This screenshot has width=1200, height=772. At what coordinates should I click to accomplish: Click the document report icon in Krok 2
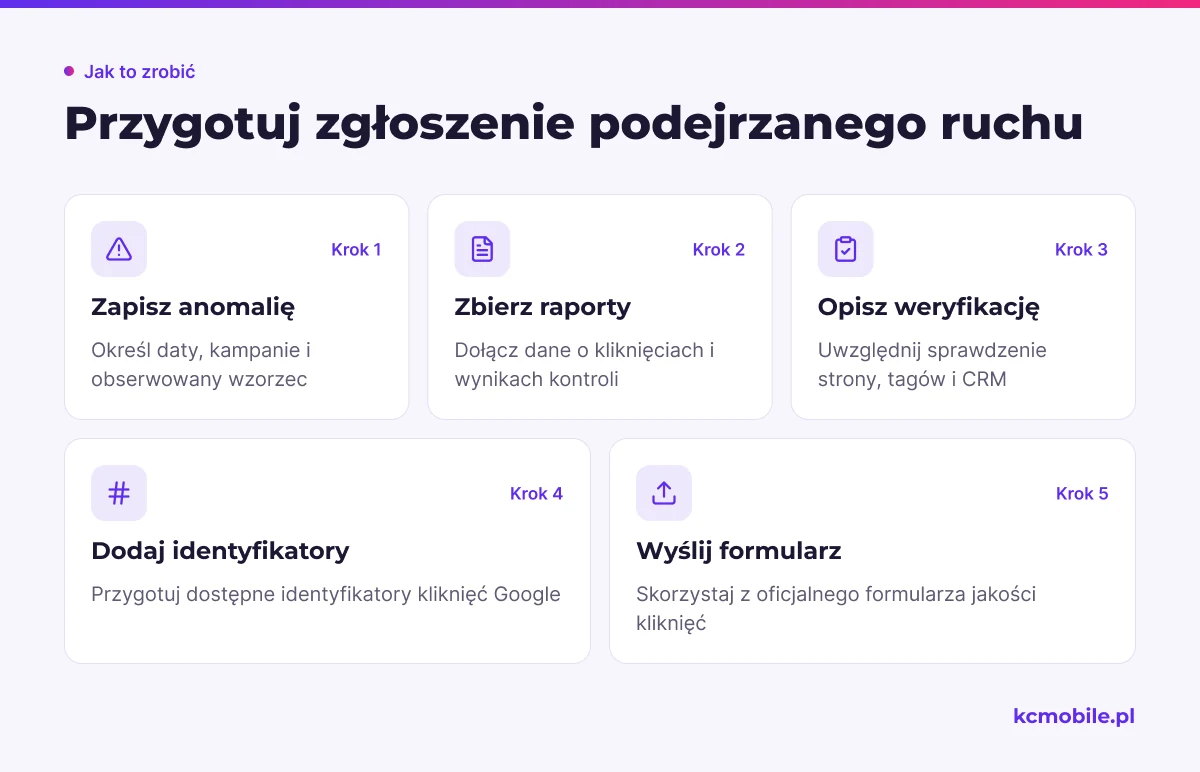pos(482,249)
